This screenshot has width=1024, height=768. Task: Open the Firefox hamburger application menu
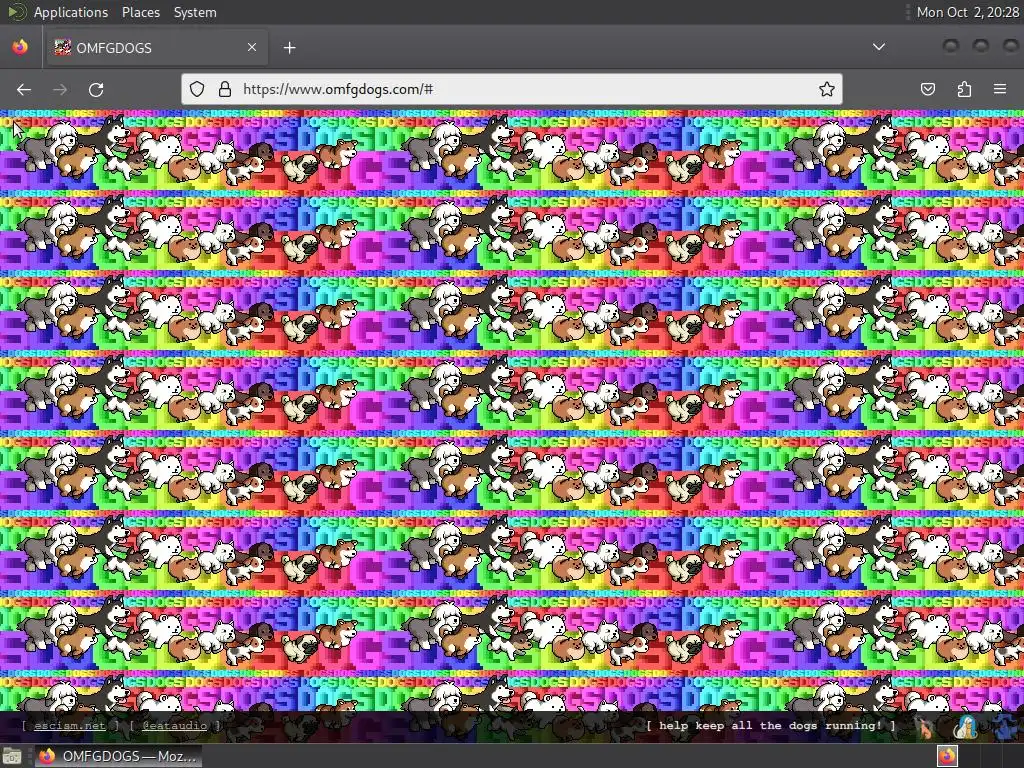click(x=1000, y=89)
